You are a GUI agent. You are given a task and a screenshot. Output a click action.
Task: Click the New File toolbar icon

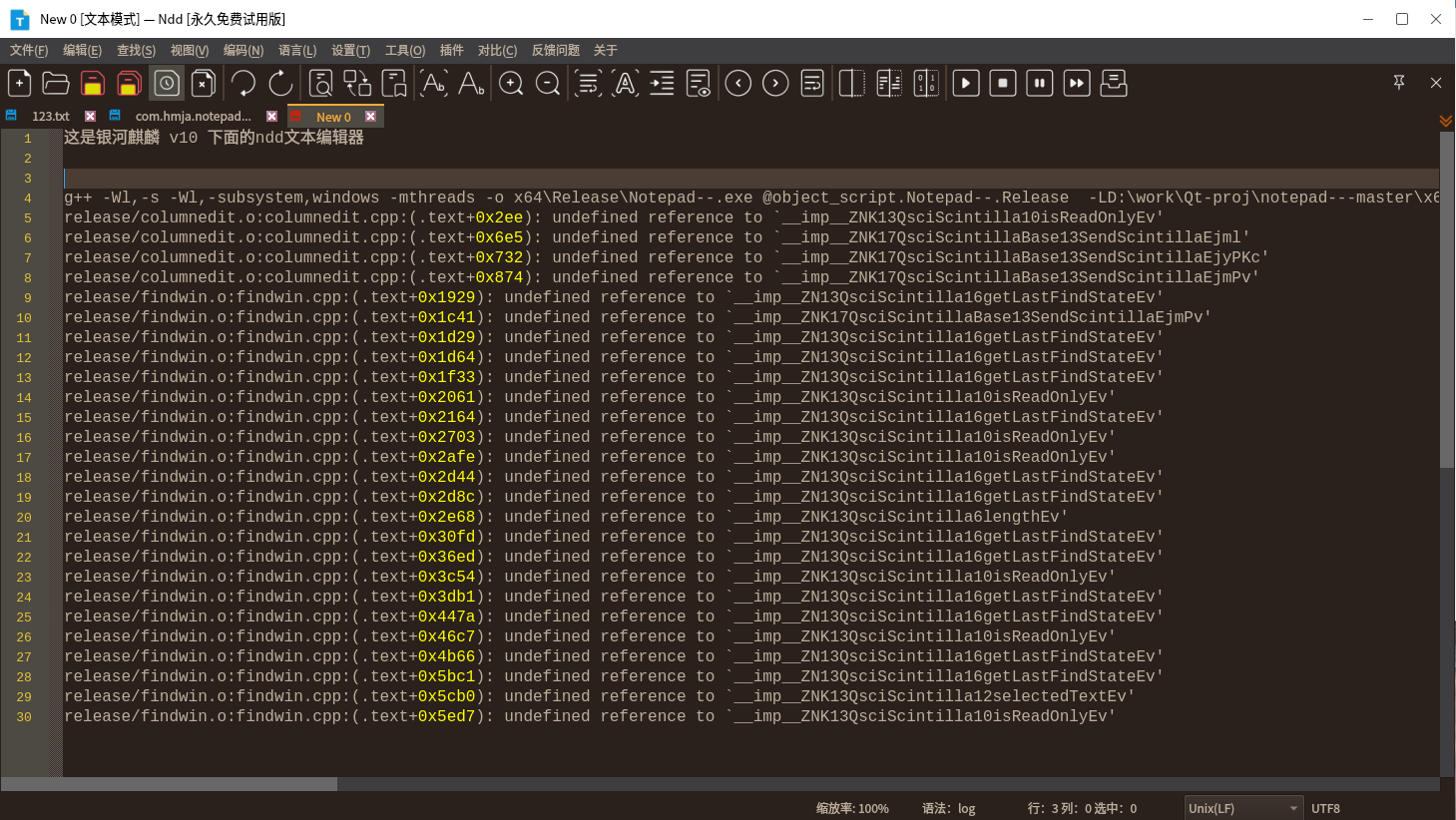pos(20,84)
